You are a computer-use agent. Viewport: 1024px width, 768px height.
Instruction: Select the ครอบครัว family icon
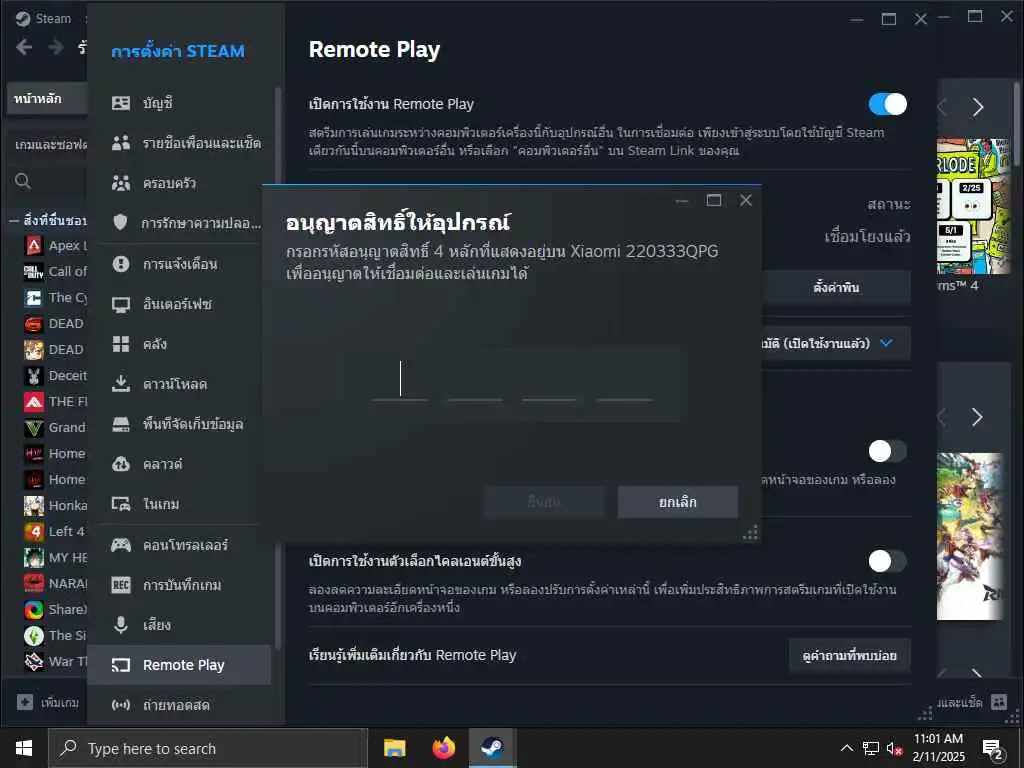coord(121,184)
